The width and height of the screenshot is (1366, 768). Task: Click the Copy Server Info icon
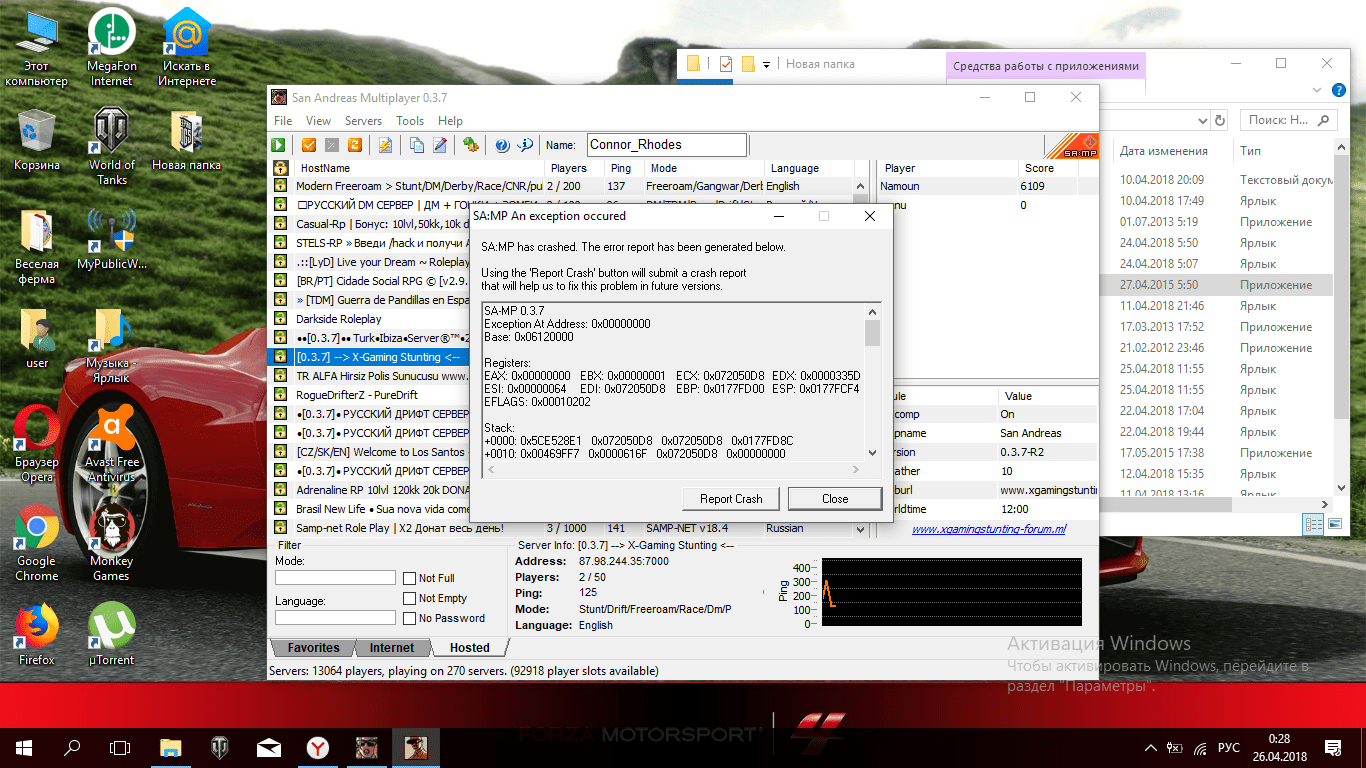click(417, 145)
